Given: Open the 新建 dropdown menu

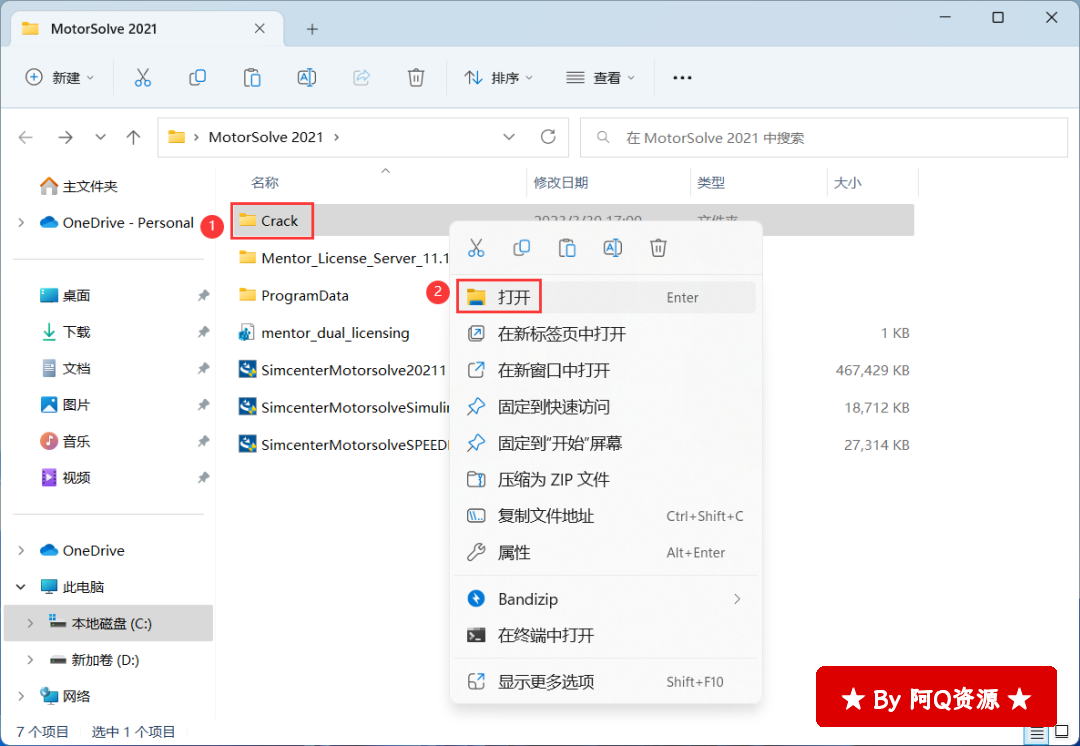Looking at the screenshot, I should [60, 77].
